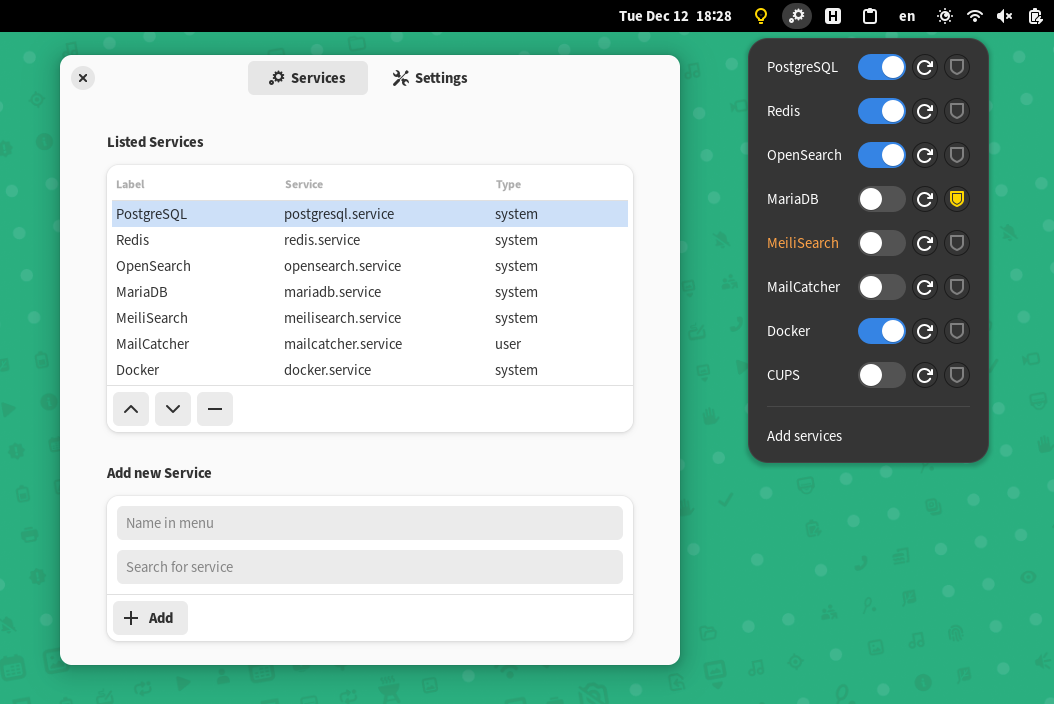Switch to the Services tab
This screenshot has width=1054, height=704.
308,78
